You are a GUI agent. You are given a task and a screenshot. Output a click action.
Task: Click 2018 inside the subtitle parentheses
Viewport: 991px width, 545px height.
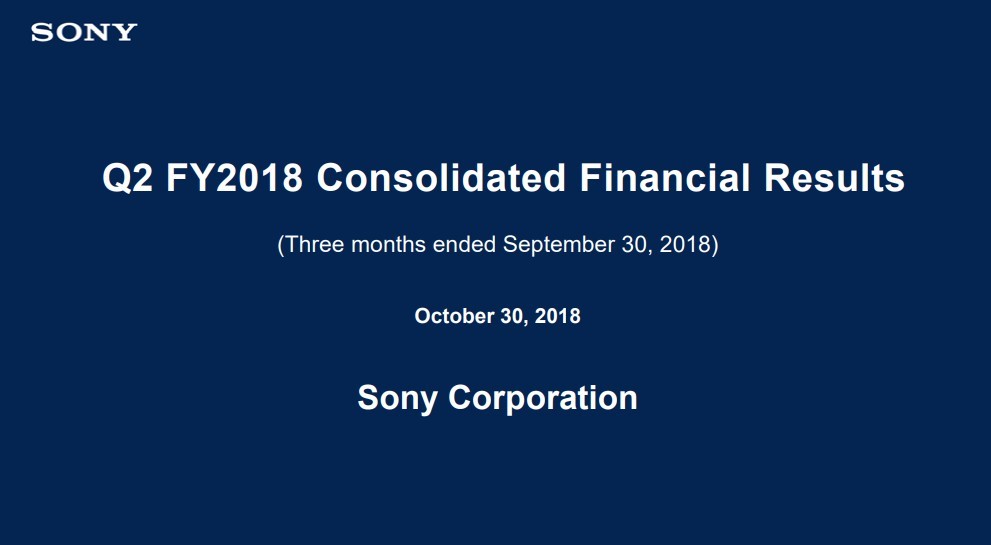pos(685,245)
